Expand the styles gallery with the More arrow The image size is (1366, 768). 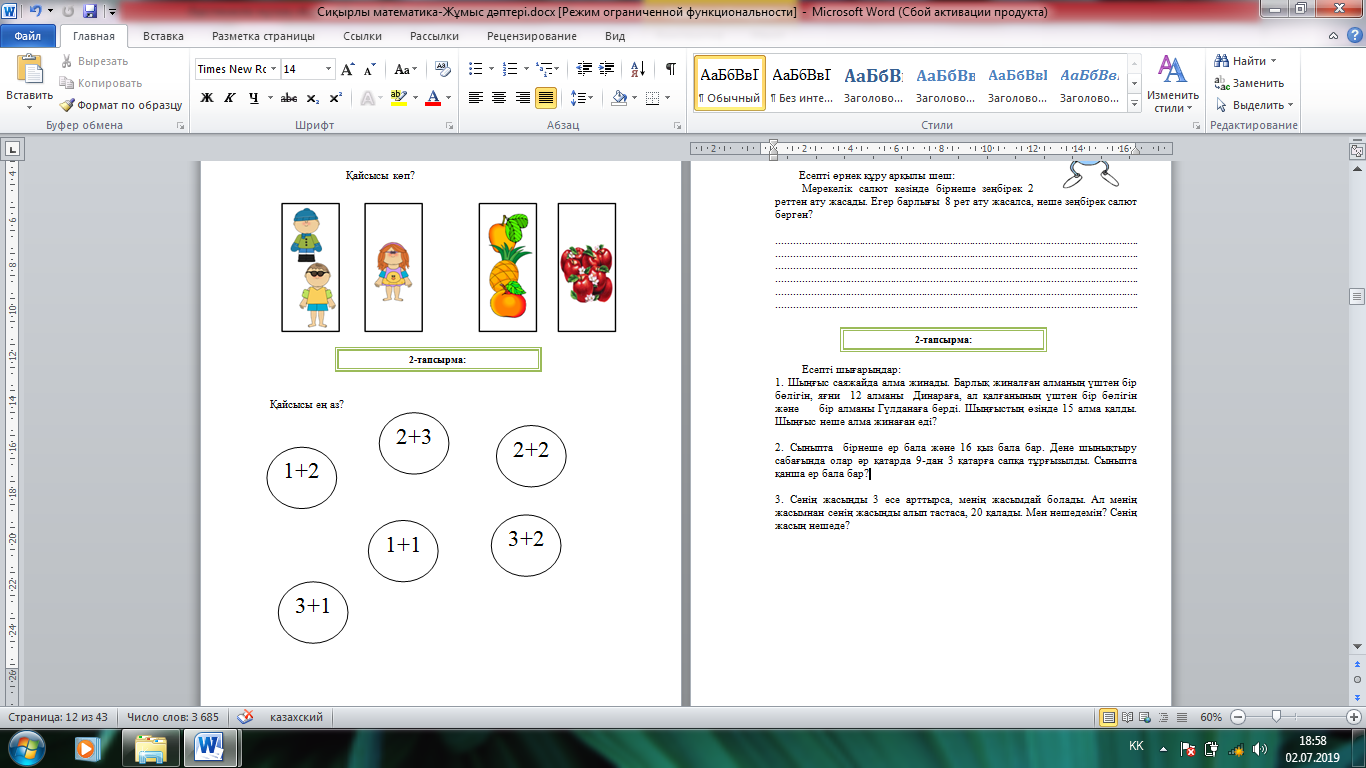click(1134, 104)
